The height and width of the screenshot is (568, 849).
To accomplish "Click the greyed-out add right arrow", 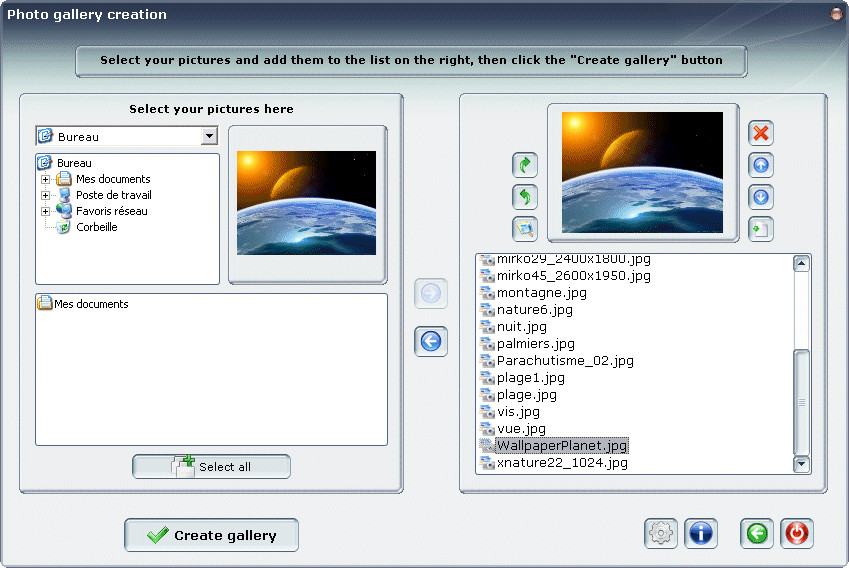I will [x=431, y=293].
